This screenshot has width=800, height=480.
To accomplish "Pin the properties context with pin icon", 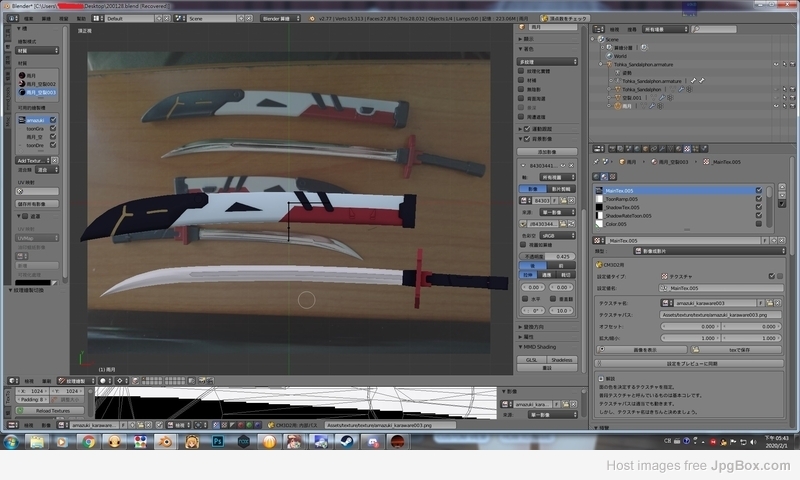I will coord(596,162).
